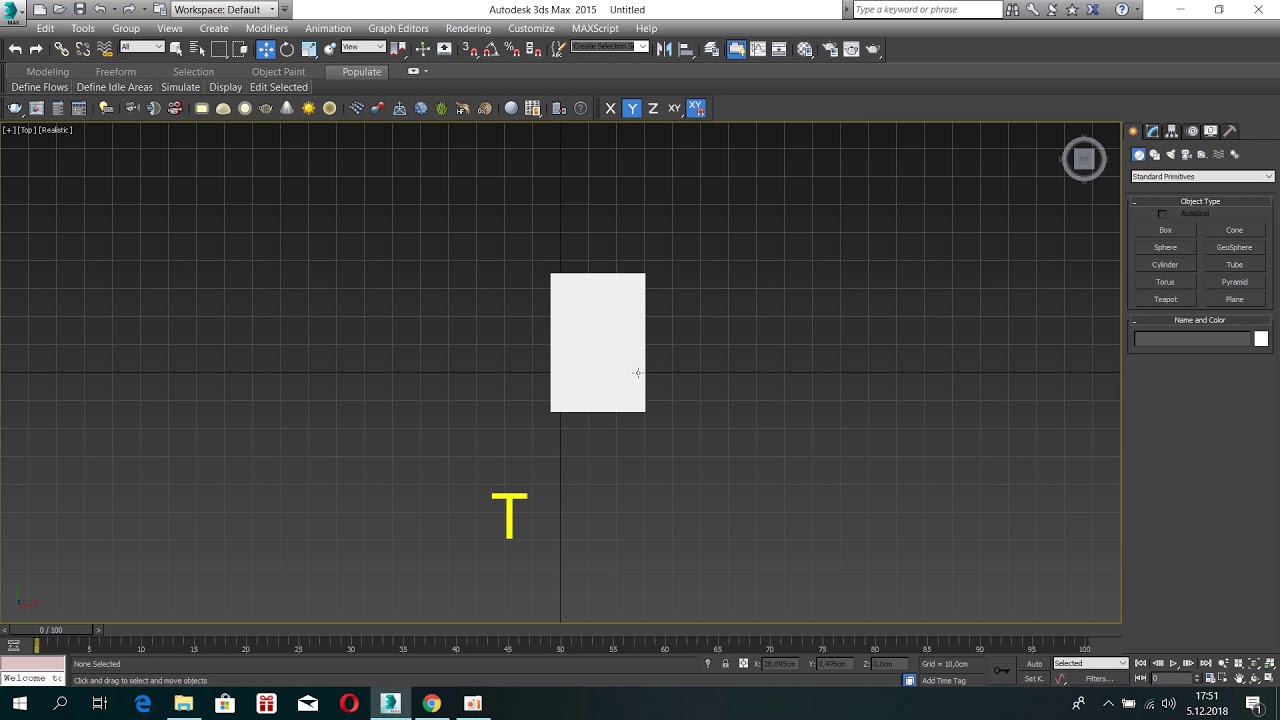Click the Define Flows button
Viewport: 1280px width, 720px height.
pyautogui.click(x=40, y=88)
